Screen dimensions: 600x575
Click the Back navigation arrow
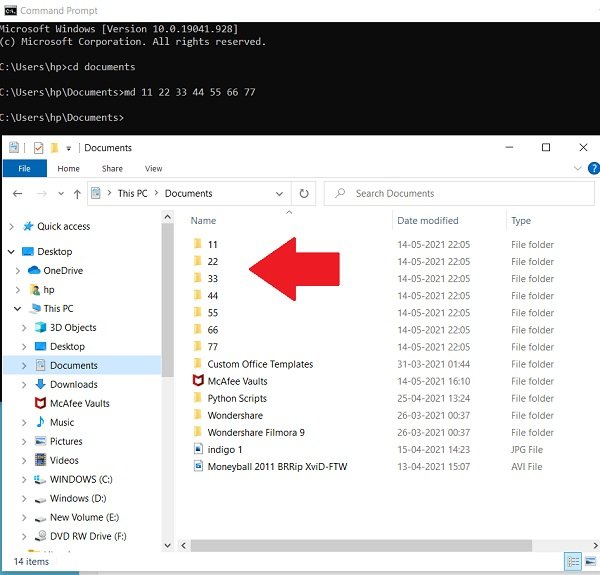click(x=18, y=194)
